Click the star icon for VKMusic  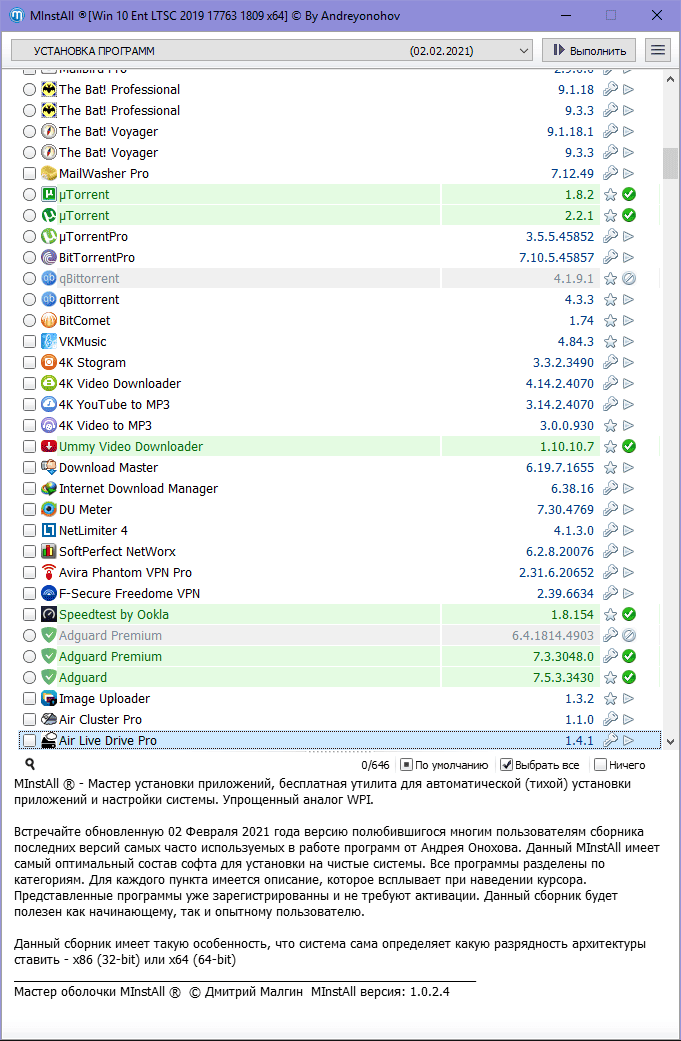[610, 342]
